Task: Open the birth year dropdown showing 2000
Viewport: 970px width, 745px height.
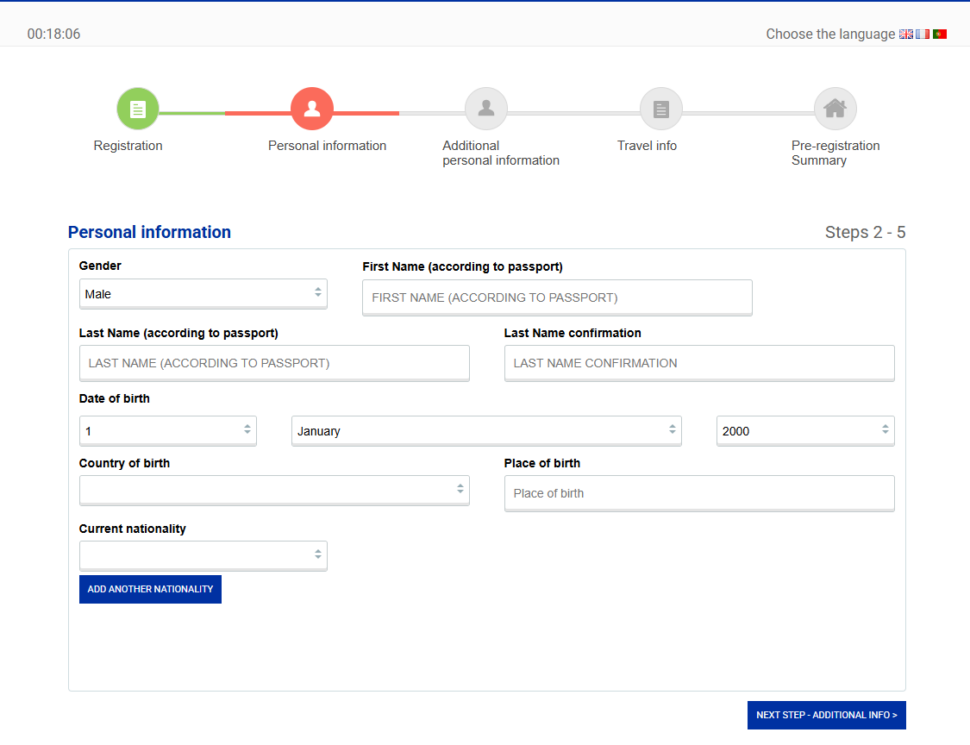Action: (805, 431)
